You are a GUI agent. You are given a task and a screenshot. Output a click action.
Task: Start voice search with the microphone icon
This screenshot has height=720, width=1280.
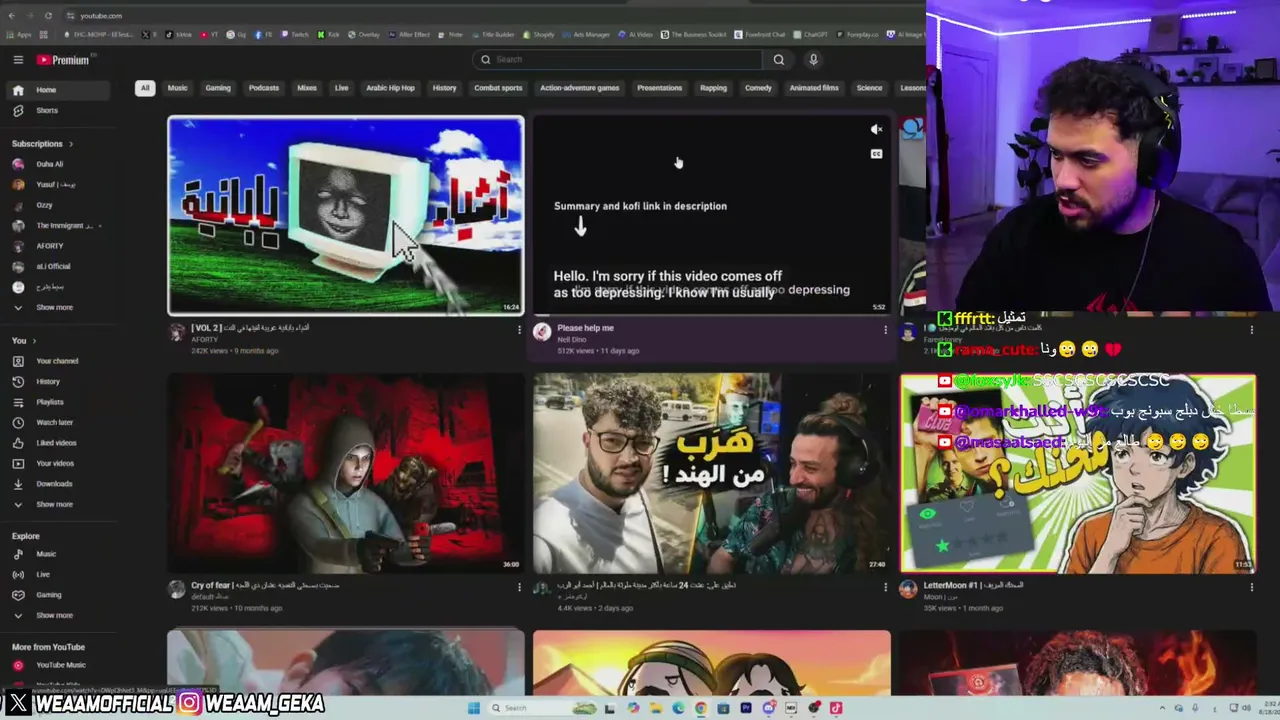tap(813, 60)
